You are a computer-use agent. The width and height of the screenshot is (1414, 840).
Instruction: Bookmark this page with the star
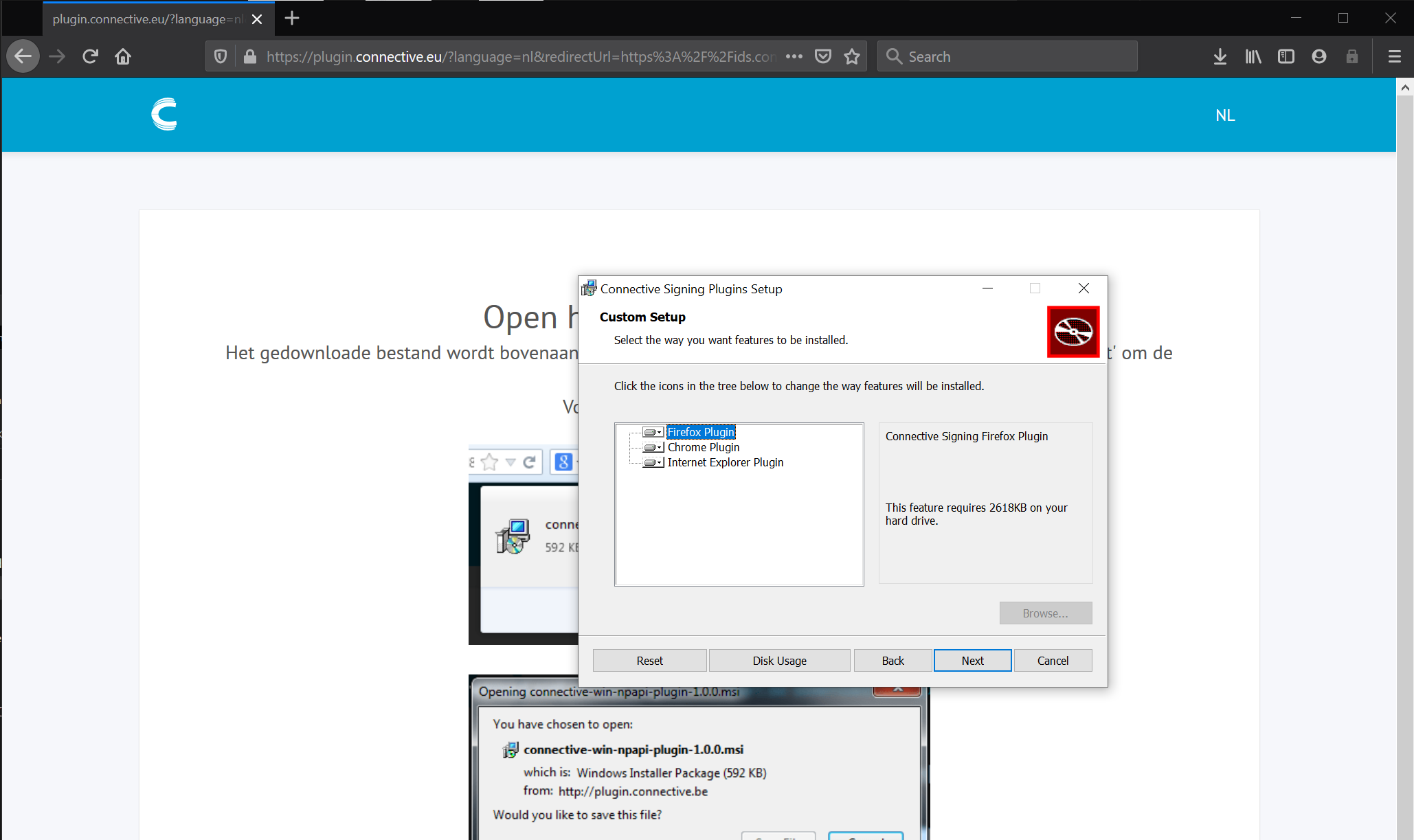click(x=852, y=56)
